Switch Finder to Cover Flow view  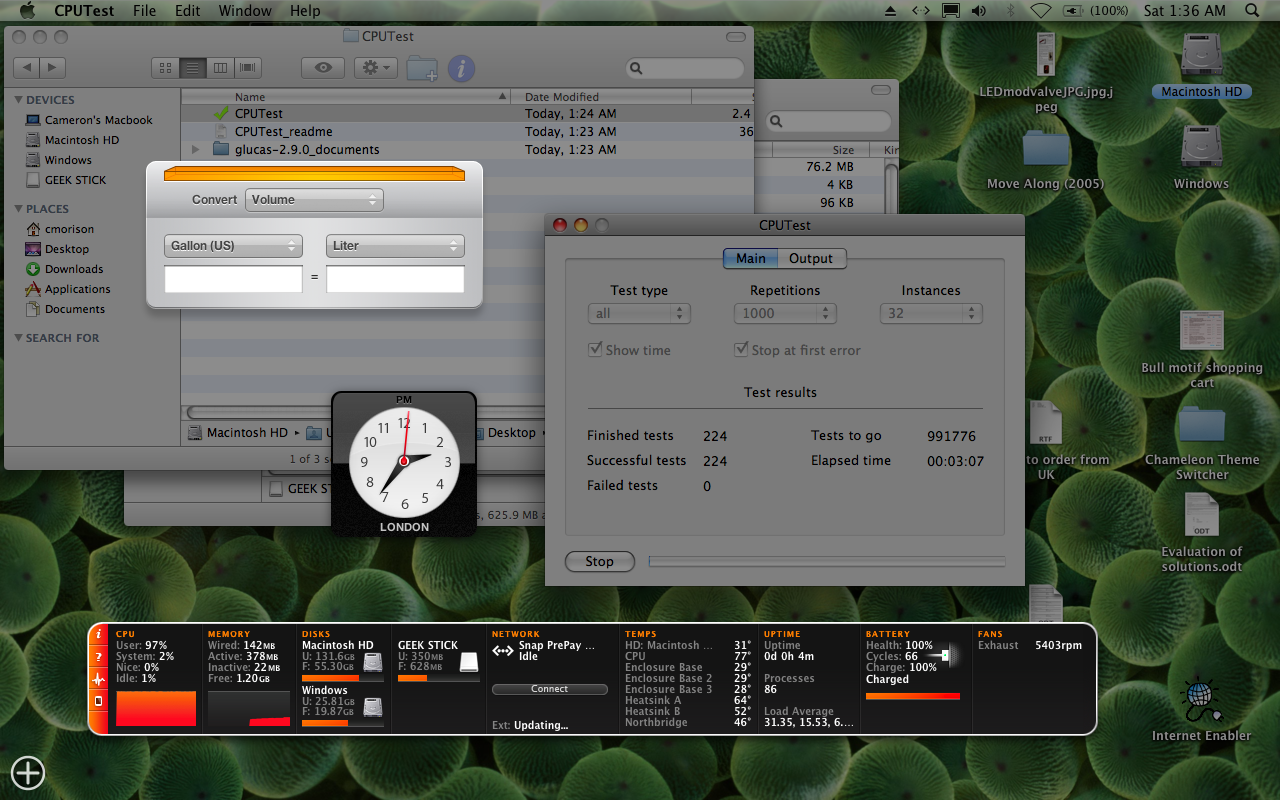(x=247, y=68)
